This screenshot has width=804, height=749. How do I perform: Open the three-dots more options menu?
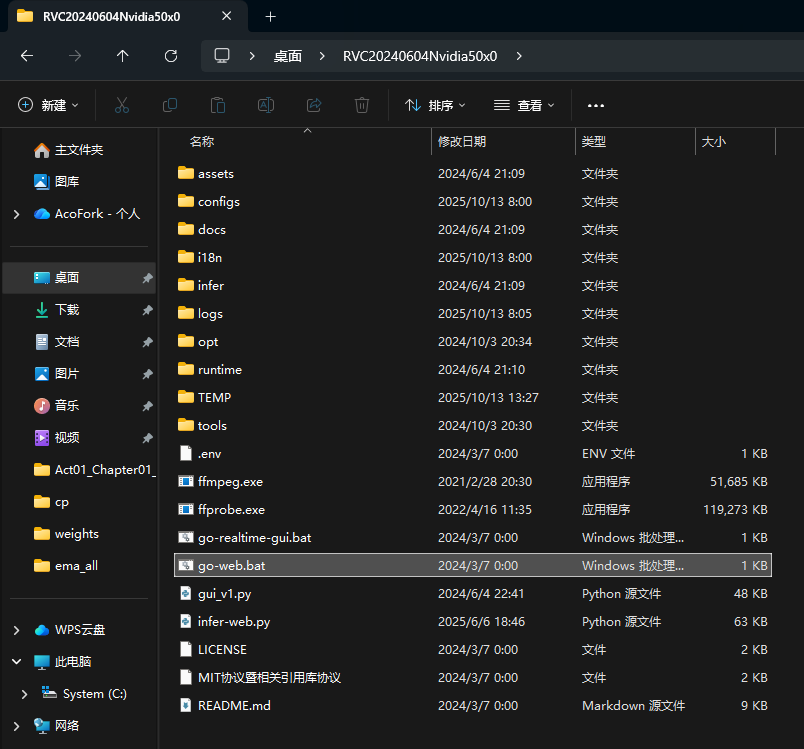coord(596,105)
